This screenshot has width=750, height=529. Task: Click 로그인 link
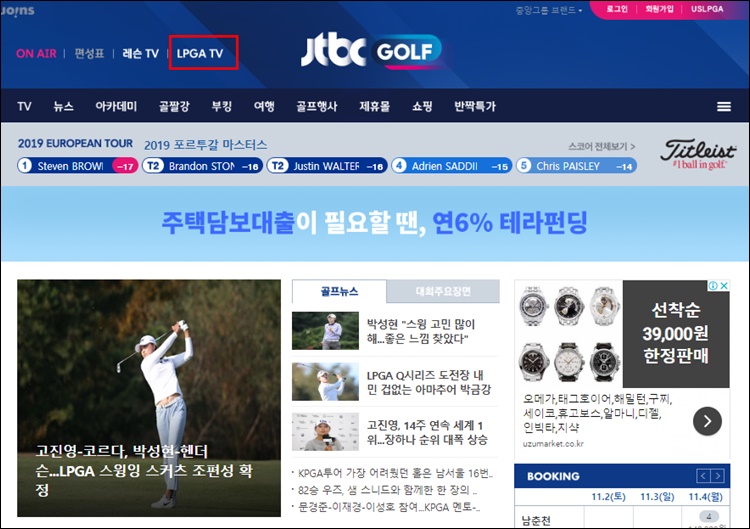[617, 9]
